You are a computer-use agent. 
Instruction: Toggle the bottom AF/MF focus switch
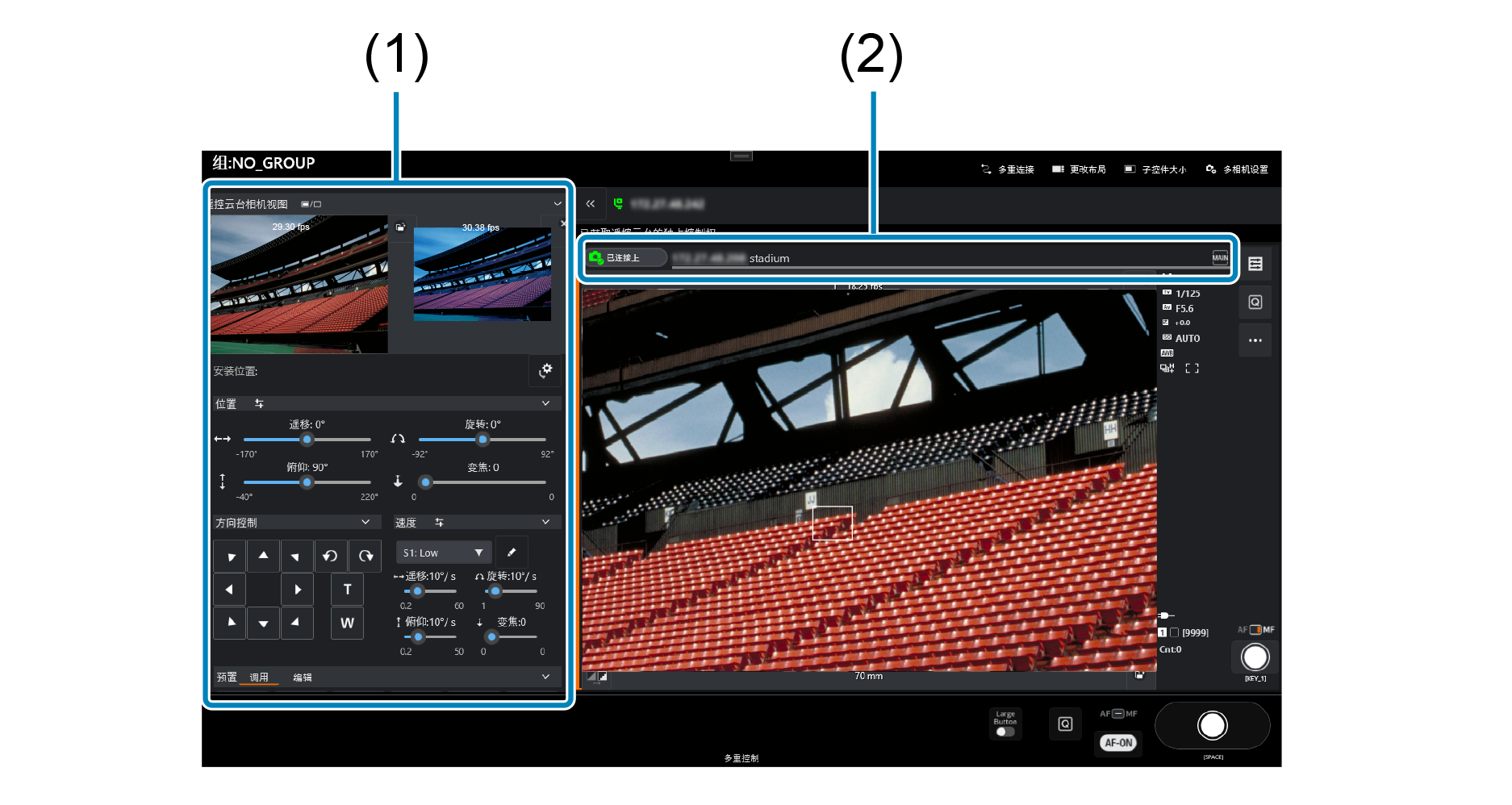tap(1118, 714)
